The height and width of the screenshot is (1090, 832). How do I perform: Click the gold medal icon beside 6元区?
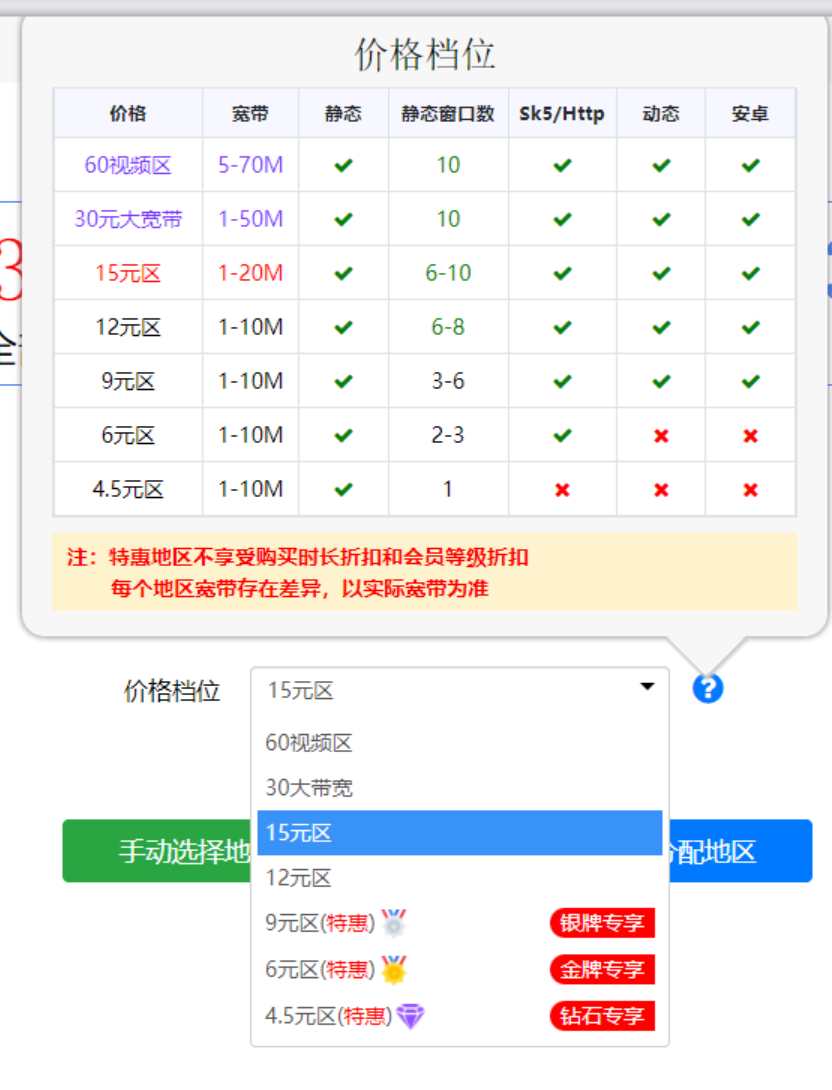(x=394, y=969)
